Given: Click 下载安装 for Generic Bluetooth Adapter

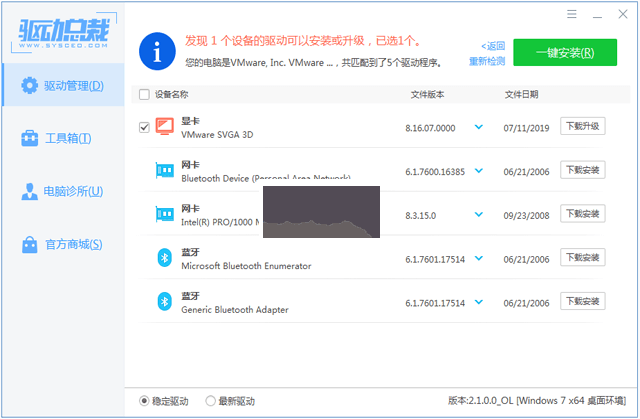Looking at the screenshot, I should (x=582, y=301).
